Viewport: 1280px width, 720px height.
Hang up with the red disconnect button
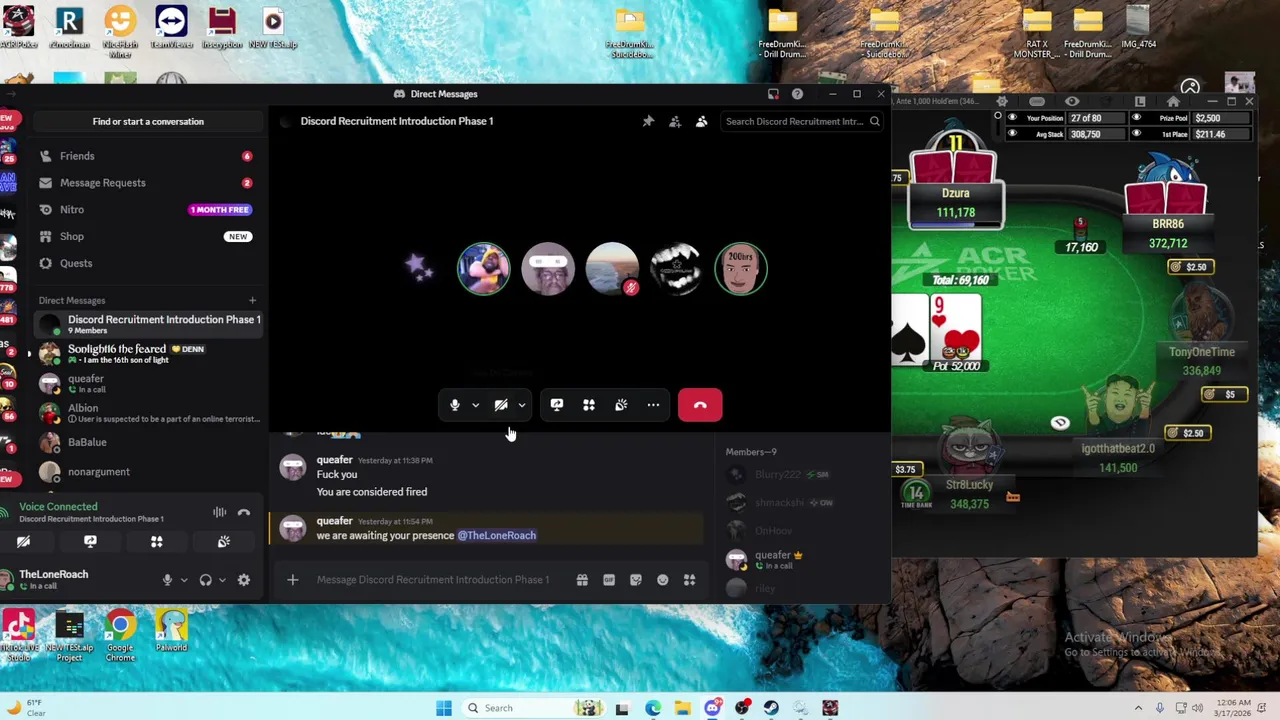tap(700, 405)
